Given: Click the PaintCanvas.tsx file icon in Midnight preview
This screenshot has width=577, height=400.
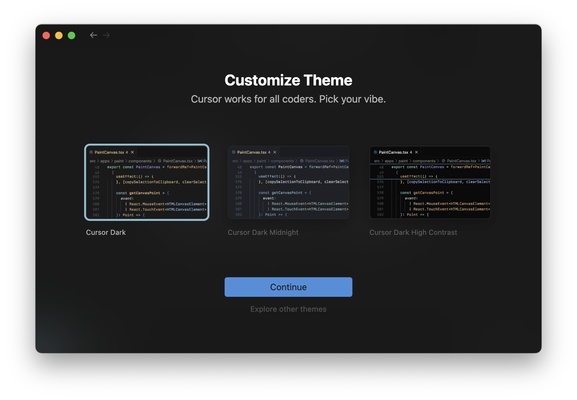Looking at the screenshot, I should click(233, 152).
